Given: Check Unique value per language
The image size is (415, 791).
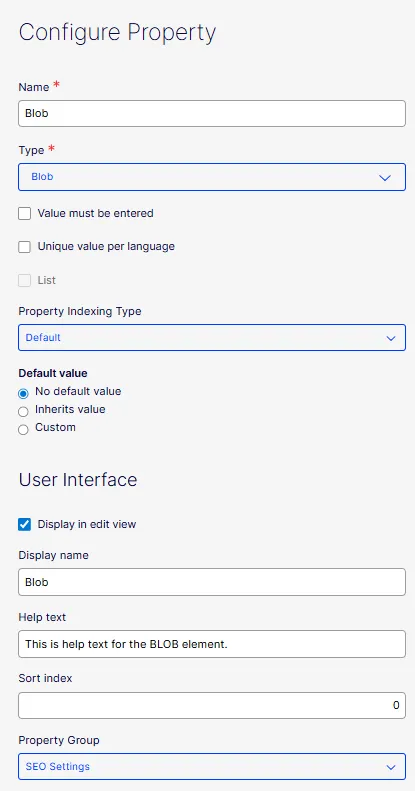Looking at the screenshot, I should (24, 247).
